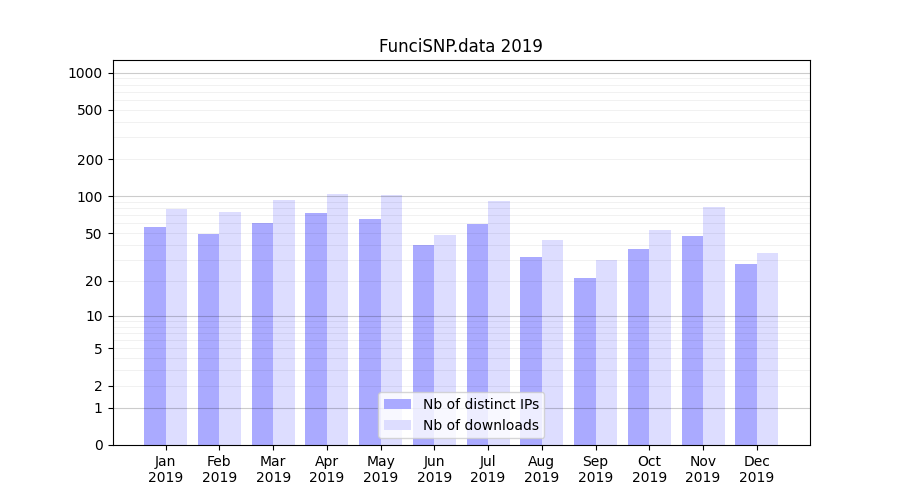Select the July distinct IPs bar
This screenshot has width=900, height=500.
(477, 334)
